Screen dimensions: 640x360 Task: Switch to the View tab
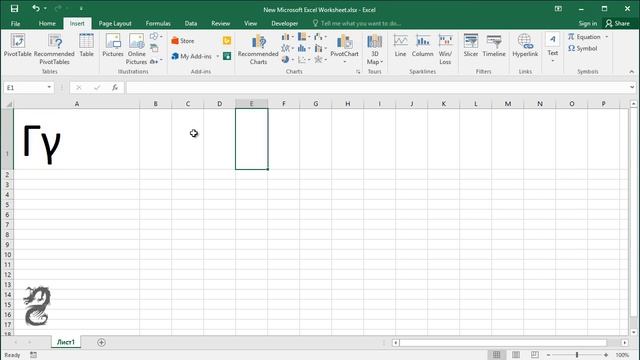(x=251, y=23)
